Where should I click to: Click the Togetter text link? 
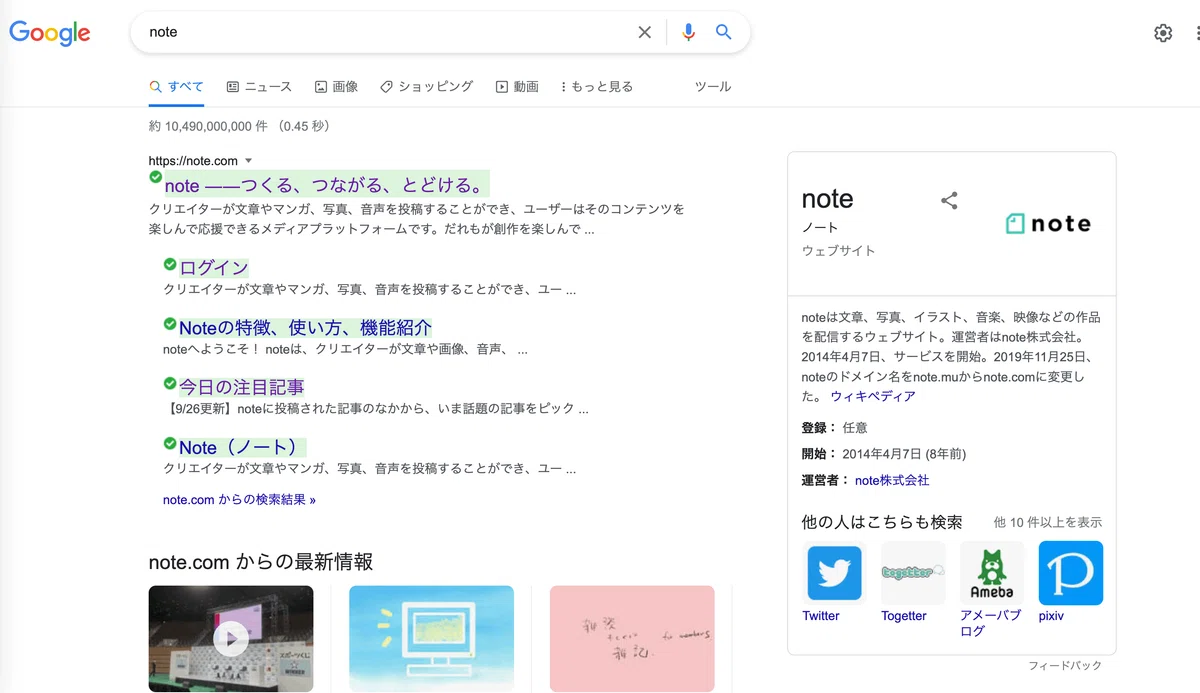point(904,616)
